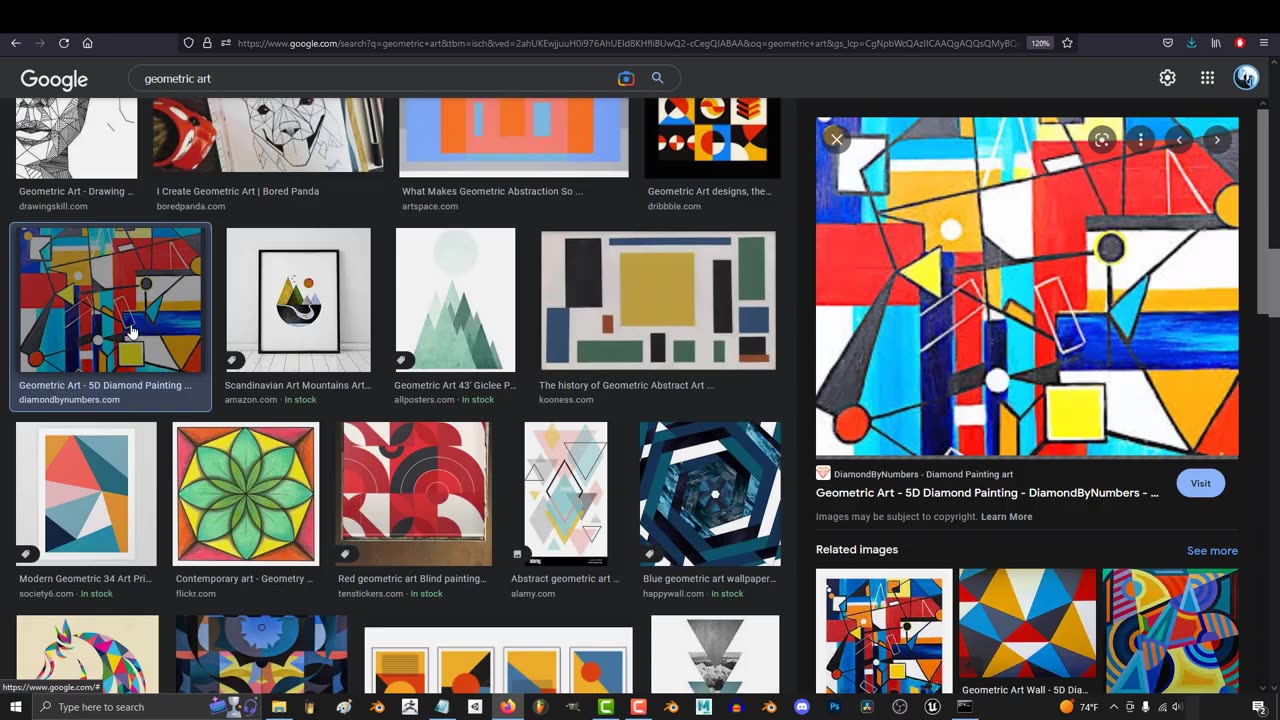This screenshot has width=1280, height=720.
Task: Open the Geometric Art - 5D Diamond Painting title link in preview
Action: (987, 493)
